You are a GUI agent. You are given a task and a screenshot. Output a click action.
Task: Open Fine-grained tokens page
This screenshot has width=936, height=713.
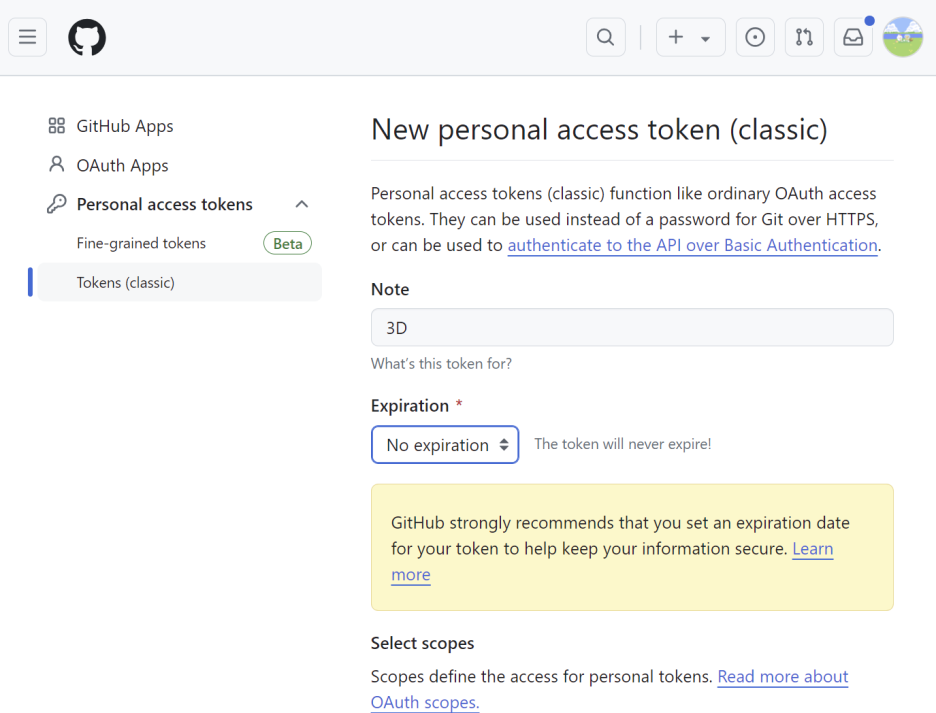click(x=141, y=243)
